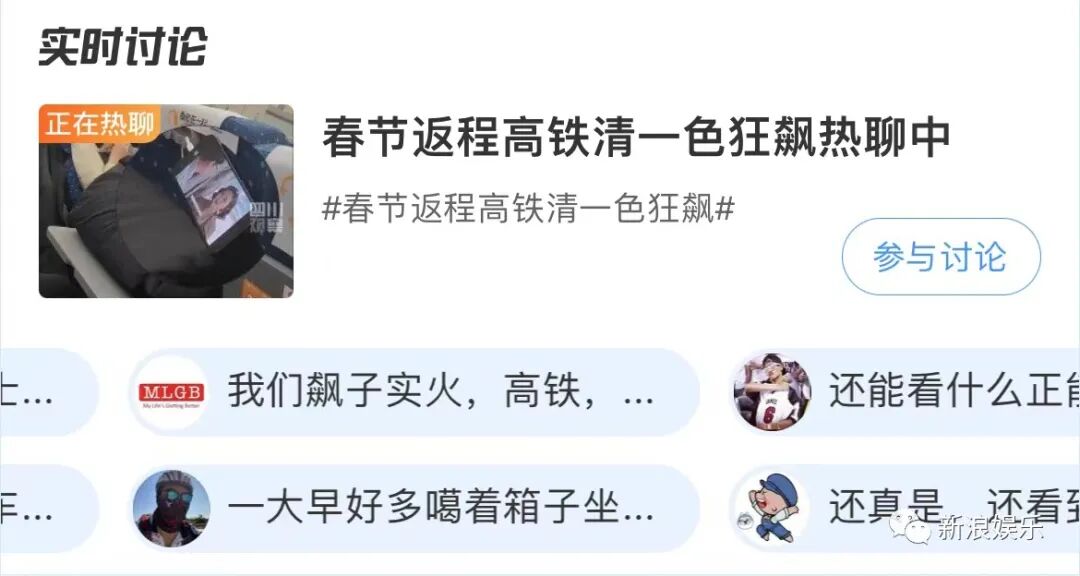Image resolution: width=1080 pixels, height=576 pixels.
Task: Click the 新浪娱乐 watermark text
Action: 989,528
